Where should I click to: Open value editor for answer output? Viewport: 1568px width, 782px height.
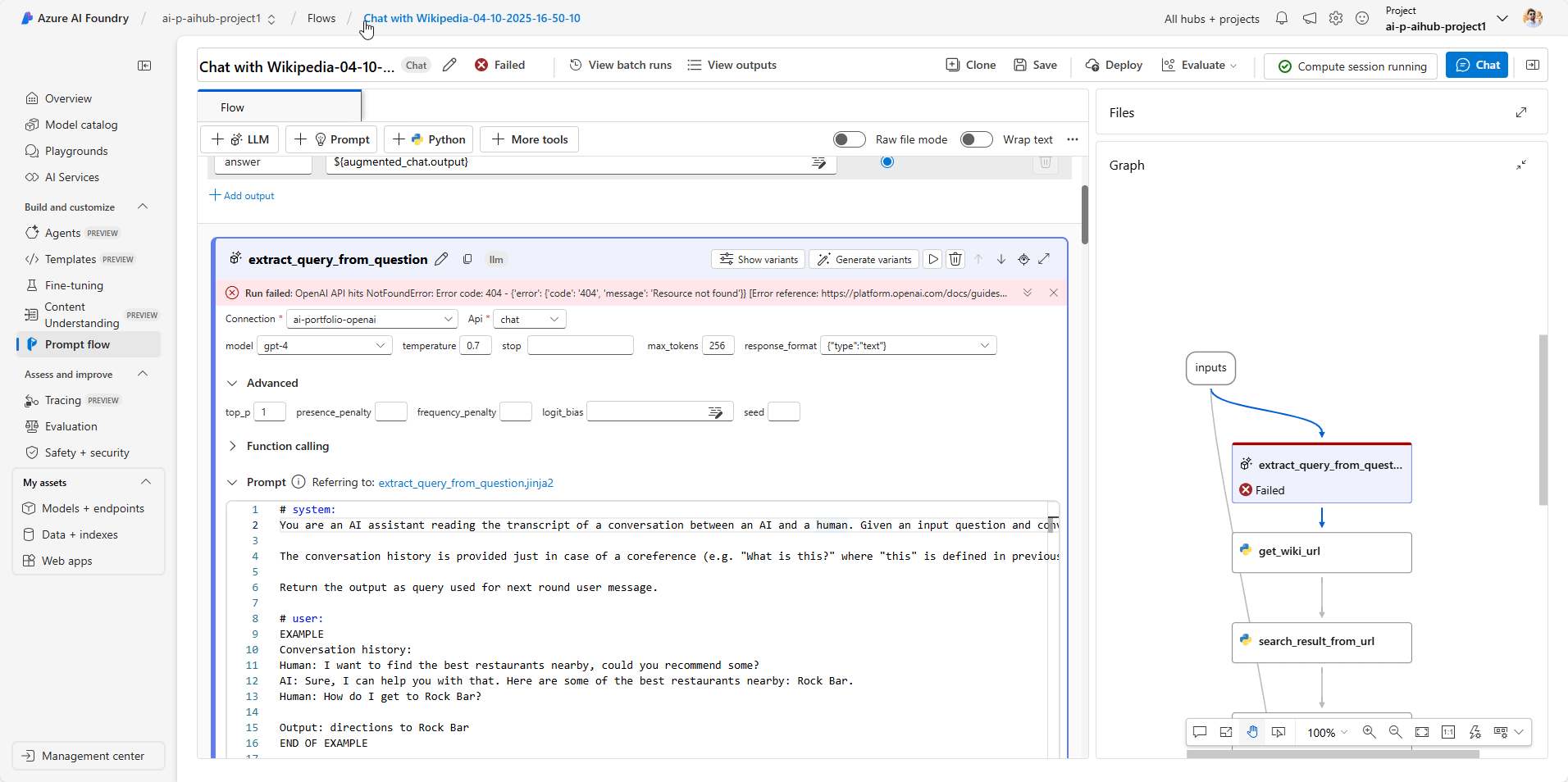(x=818, y=162)
